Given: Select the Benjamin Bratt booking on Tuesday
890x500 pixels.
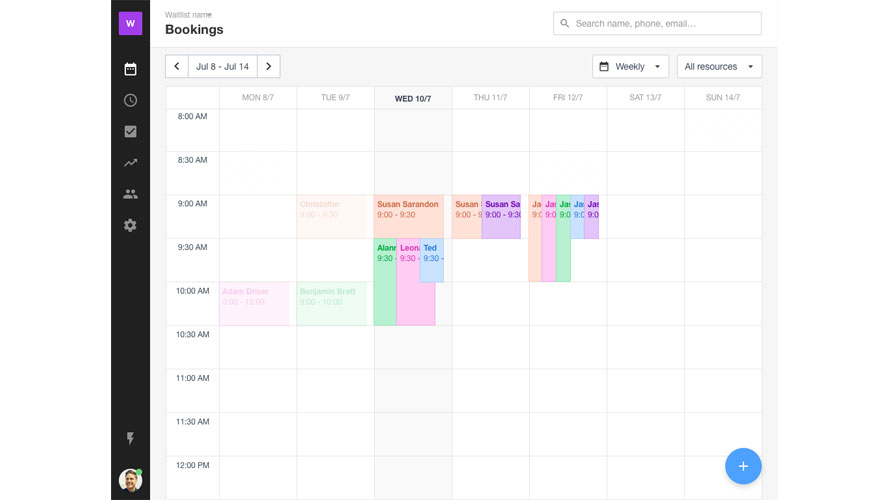Looking at the screenshot, I should click(x=332, y=303).
